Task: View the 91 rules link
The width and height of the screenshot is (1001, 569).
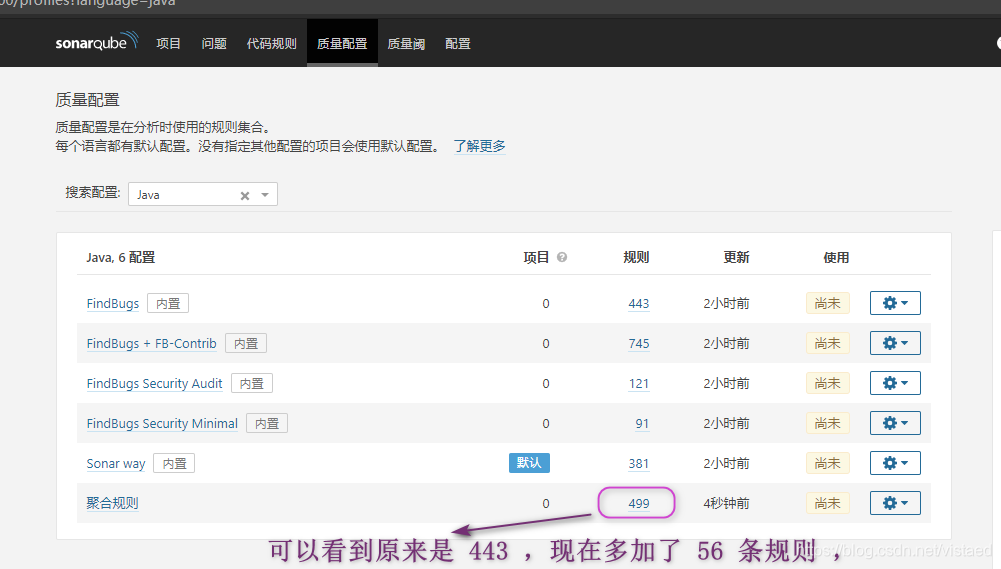Action: [x=642, y=423]
